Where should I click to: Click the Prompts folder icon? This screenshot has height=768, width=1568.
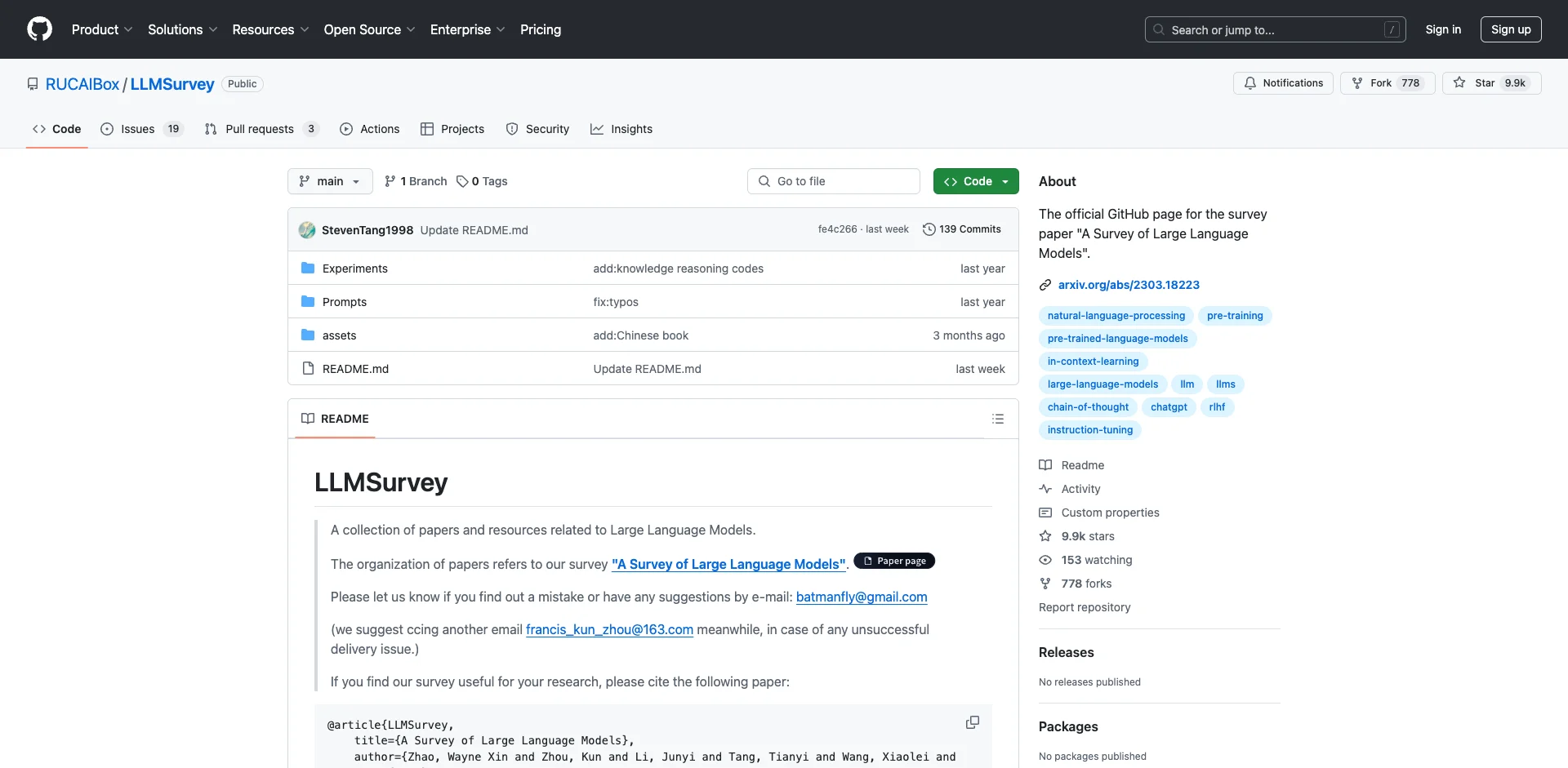(308, 301)
